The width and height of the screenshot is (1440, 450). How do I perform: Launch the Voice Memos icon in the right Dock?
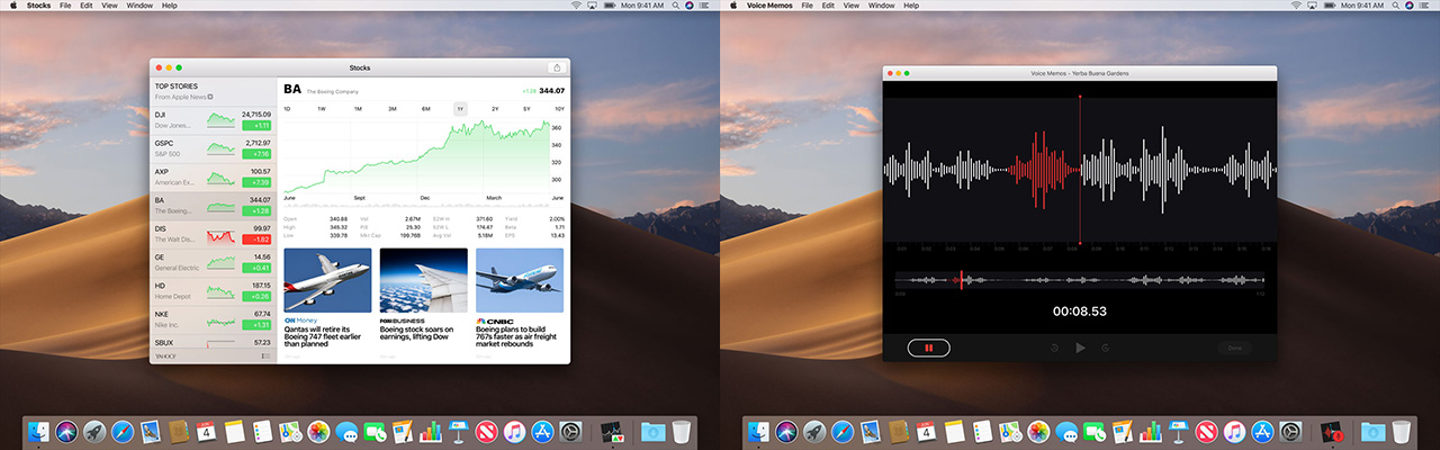1330,432
